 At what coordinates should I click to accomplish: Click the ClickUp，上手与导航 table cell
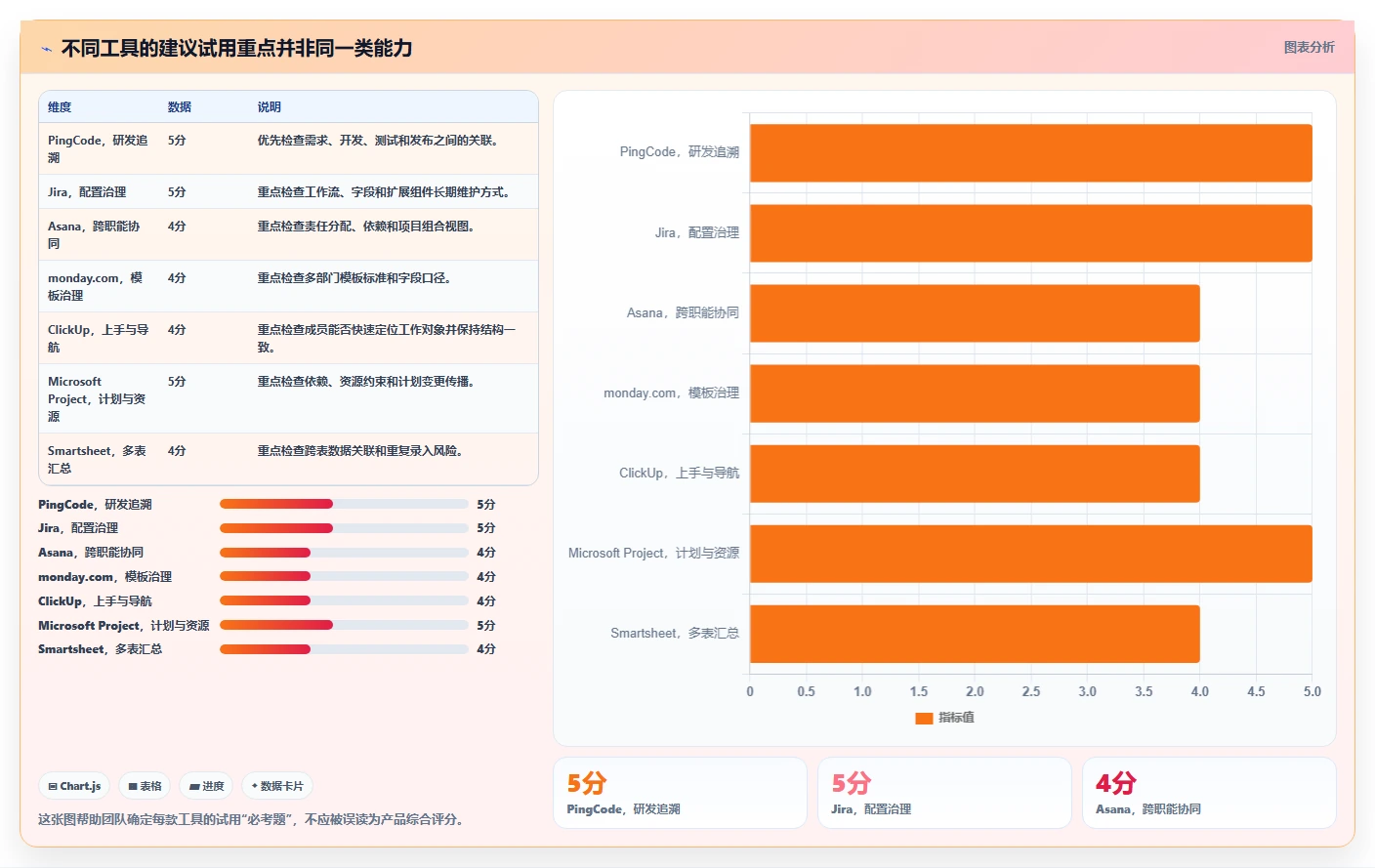(x=99, y=339)
